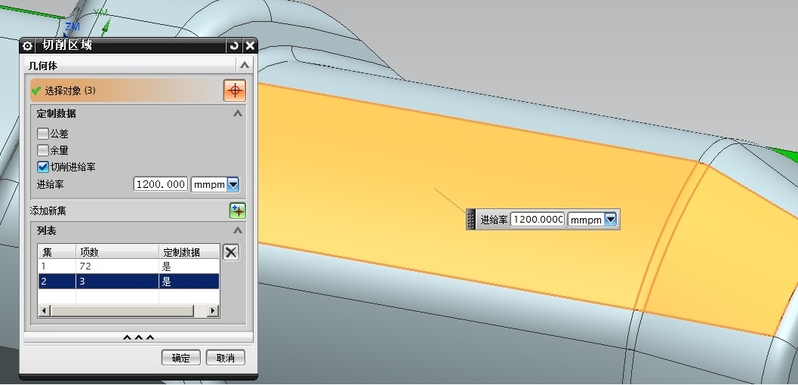This screenshot has width=798, height=385.
Task: Enable the 公差 checkbox
Action: click(x=43, y=134)
